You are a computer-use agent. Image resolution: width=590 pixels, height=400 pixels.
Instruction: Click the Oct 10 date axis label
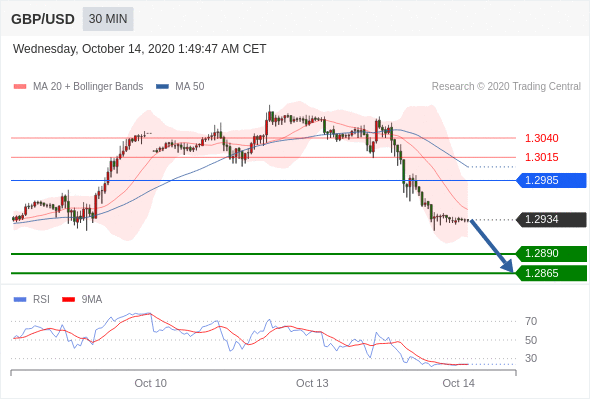coord(151,383)
